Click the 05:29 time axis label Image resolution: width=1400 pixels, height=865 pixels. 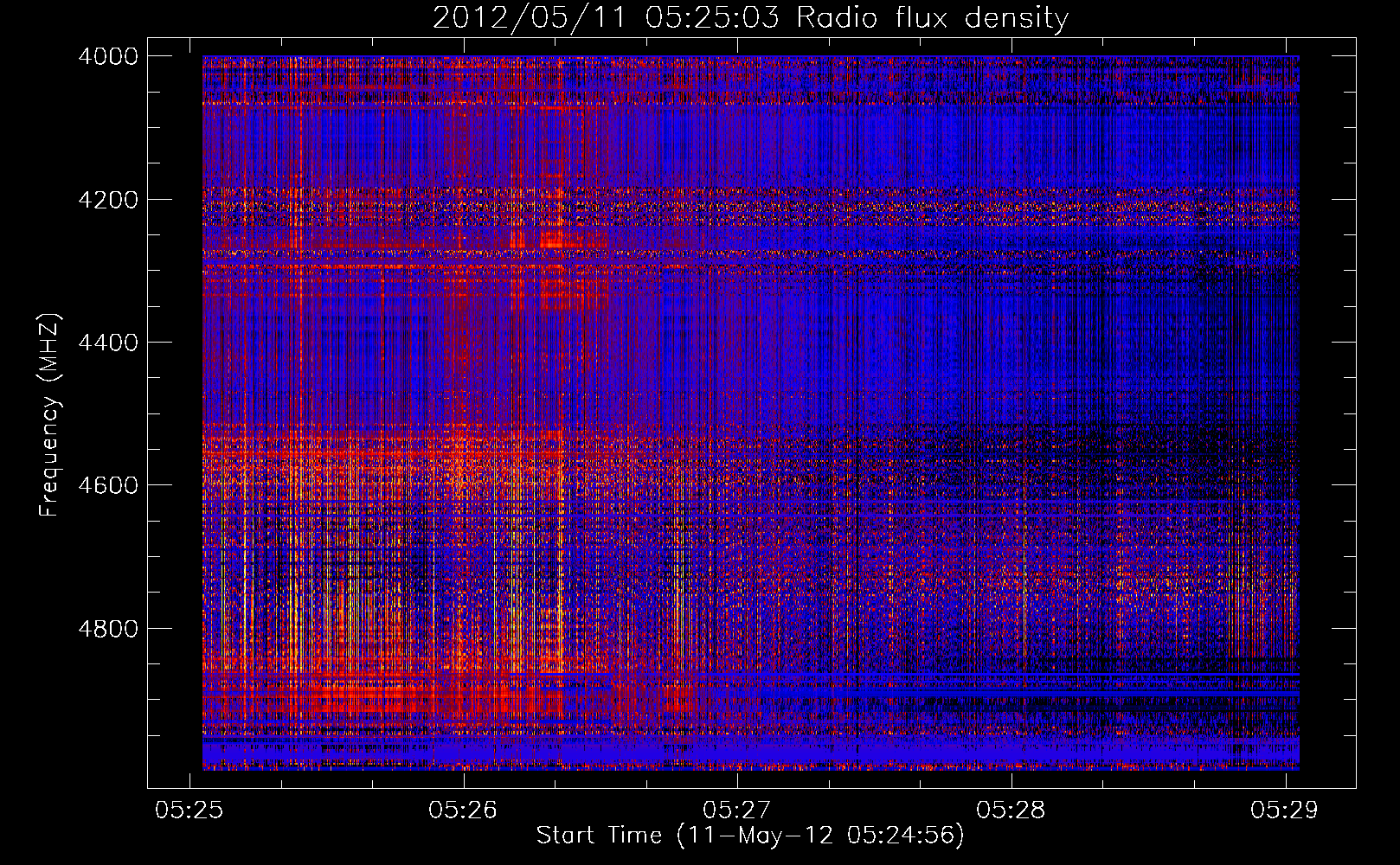pos(1284,810)
